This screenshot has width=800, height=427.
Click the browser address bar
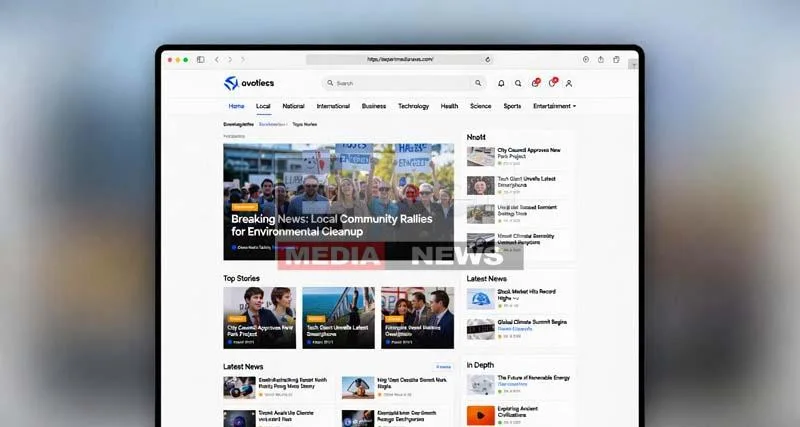point(400,60)
